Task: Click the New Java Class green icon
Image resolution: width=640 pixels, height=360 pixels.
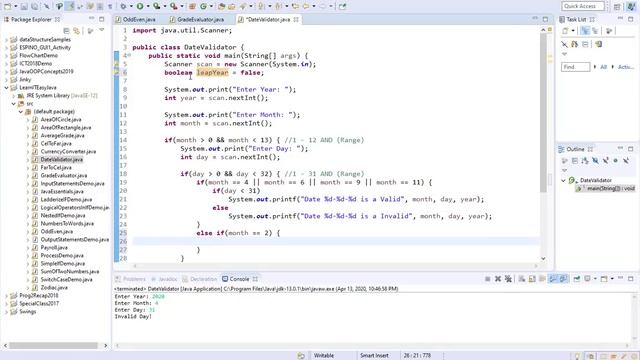Action: [203, 7]
